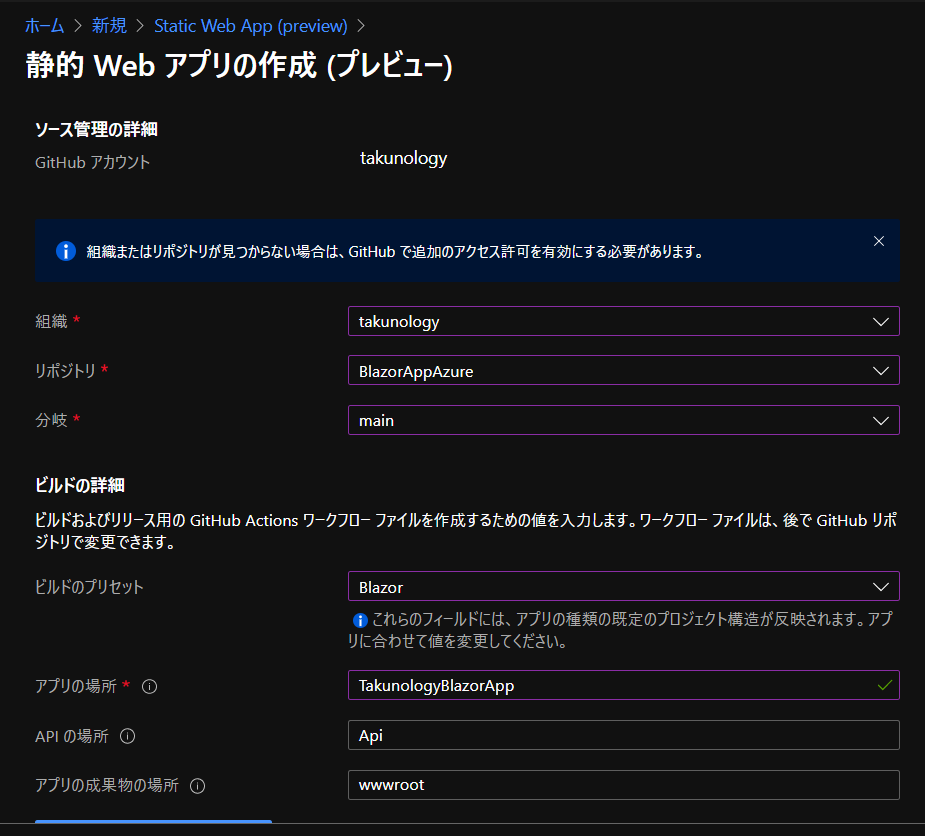
Task: Navigate to ホーム breadcrumb
Action: coord(44,25)
